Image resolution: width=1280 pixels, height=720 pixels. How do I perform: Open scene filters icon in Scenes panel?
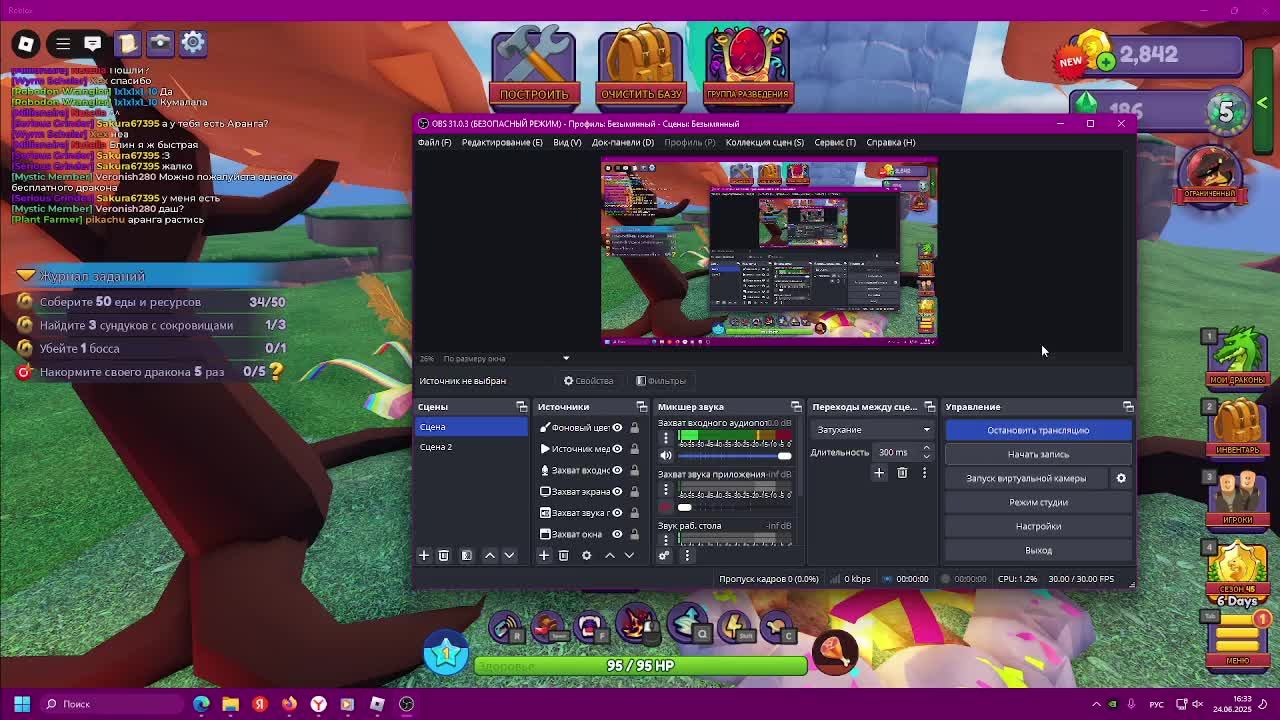click(466, 555)
